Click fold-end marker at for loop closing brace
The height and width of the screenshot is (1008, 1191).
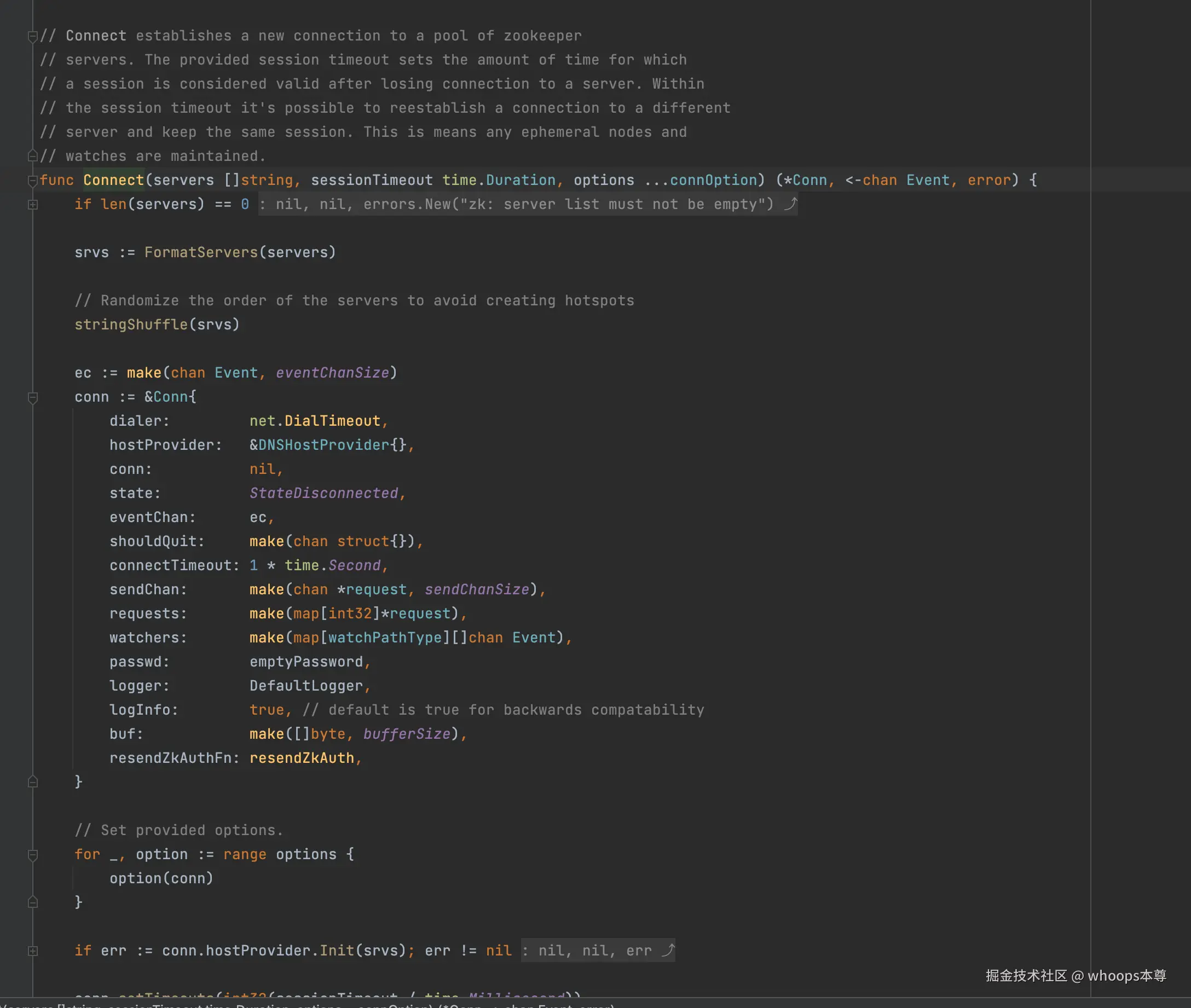33,903
